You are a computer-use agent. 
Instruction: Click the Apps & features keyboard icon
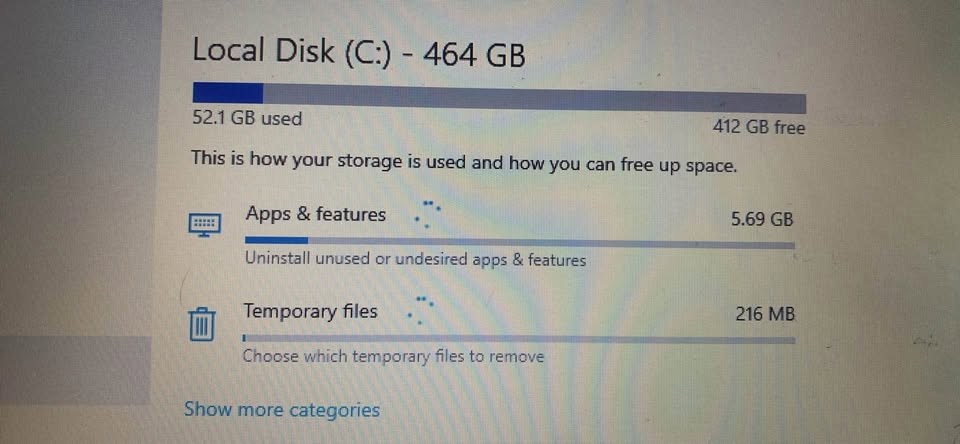coord(204,223)
